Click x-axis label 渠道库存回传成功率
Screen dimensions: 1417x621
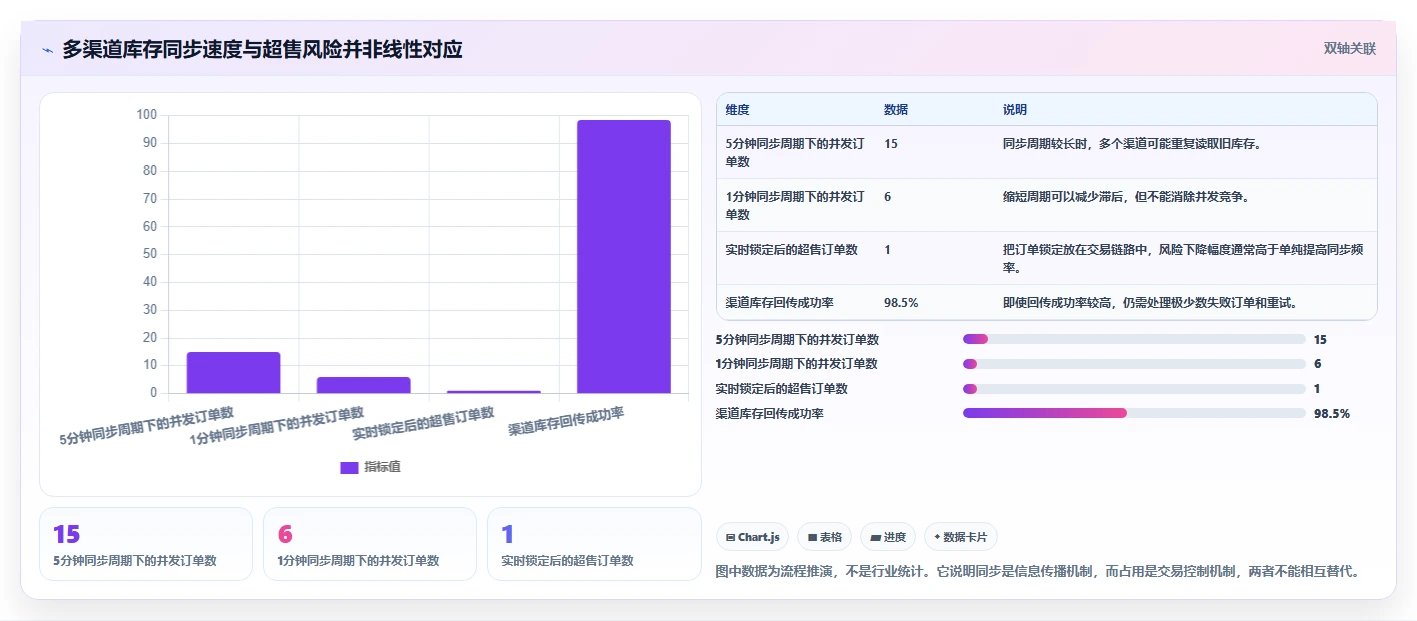pos(566,421)
